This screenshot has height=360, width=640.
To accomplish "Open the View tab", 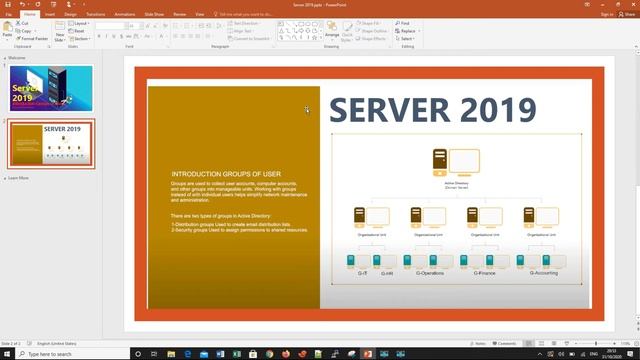I will click(x=200, y=14).
